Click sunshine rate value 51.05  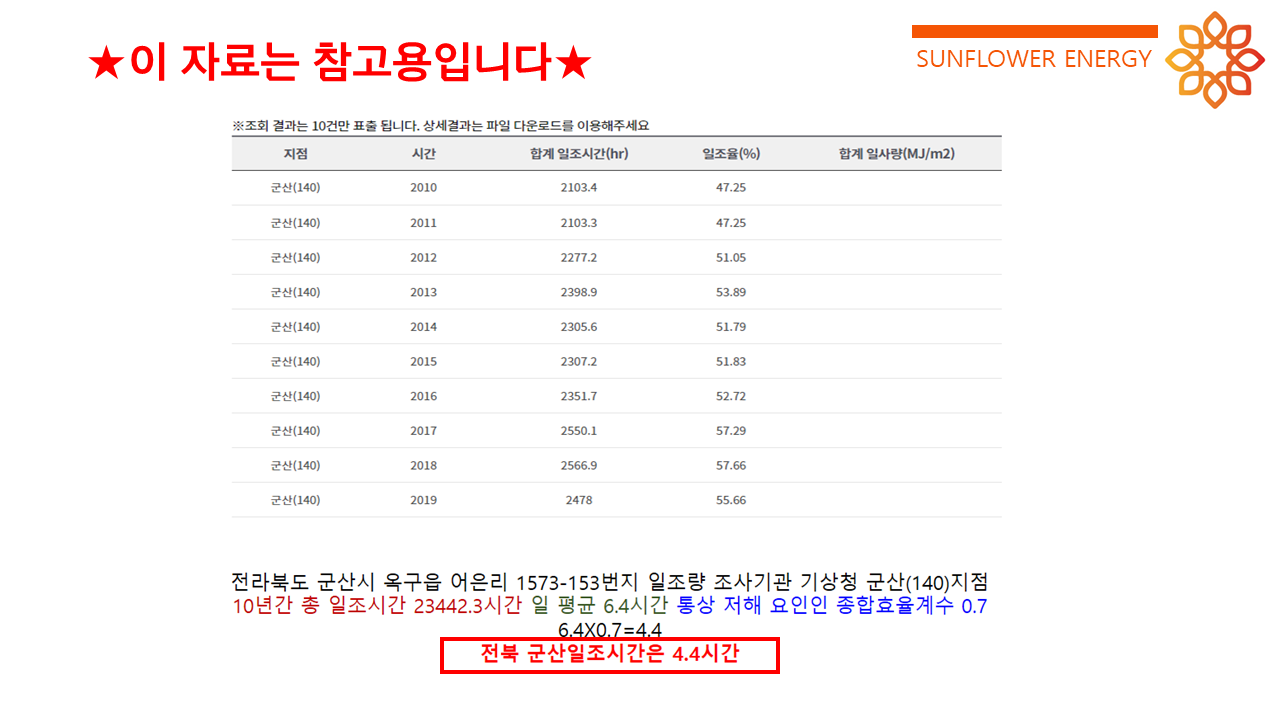click(x=731, y=258)
